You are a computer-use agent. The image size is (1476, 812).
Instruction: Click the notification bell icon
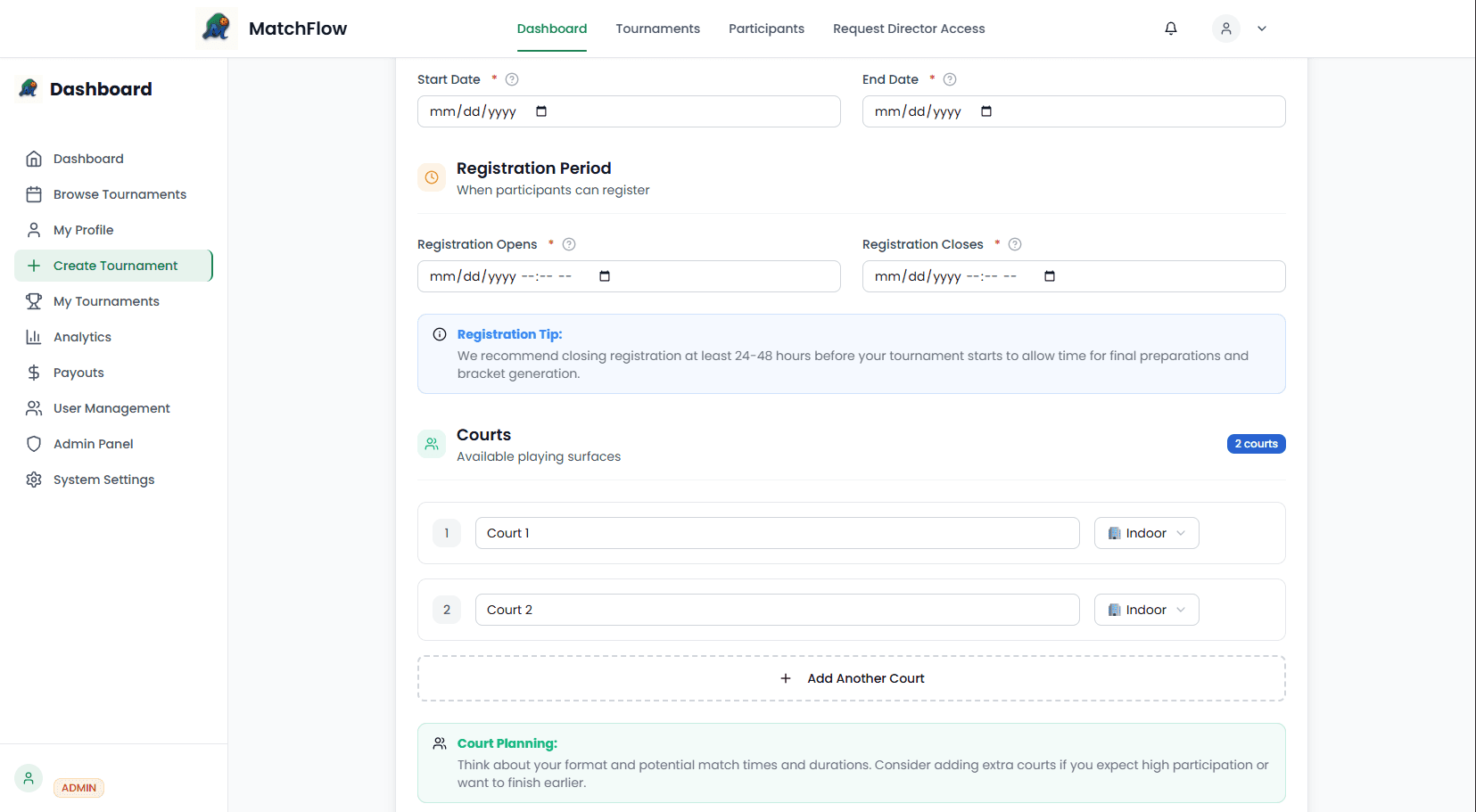click(x=1171, y=29)
